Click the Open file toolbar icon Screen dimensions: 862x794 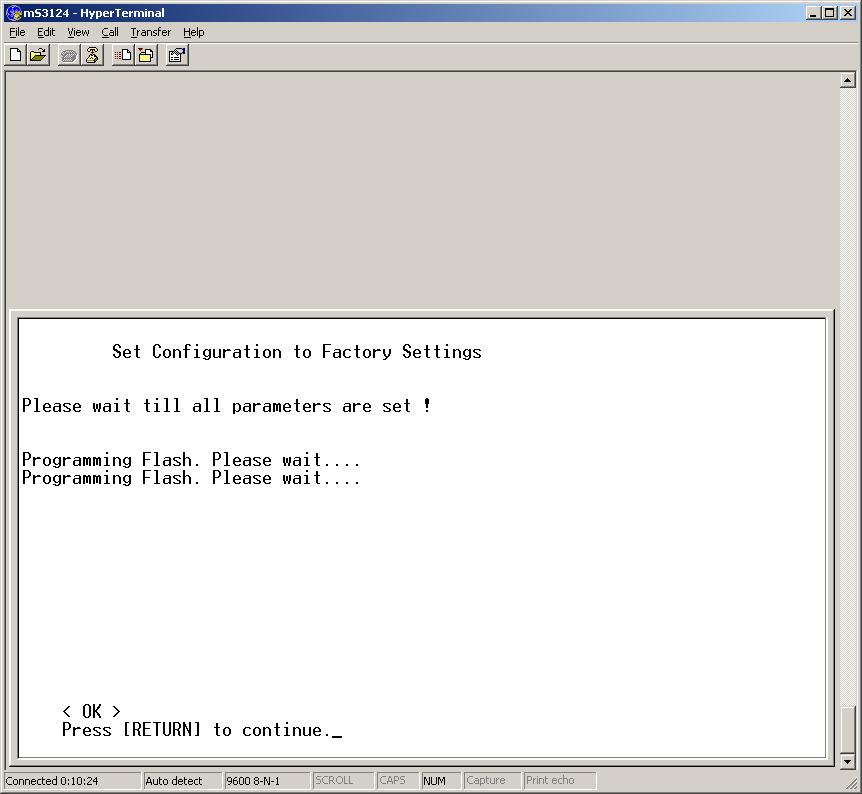38,56
